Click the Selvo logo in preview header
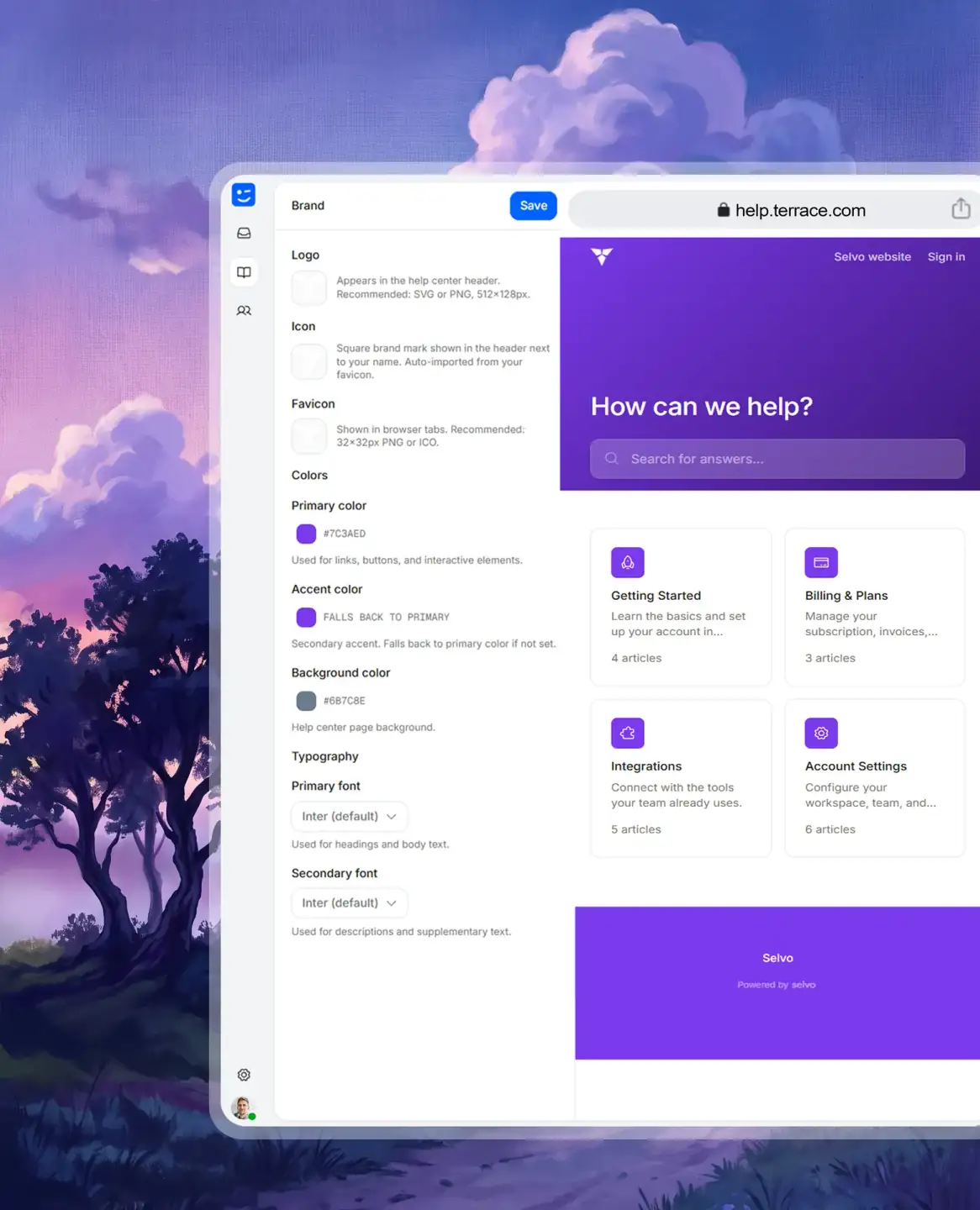This screenshot has width=980, height=1210. 602,256
